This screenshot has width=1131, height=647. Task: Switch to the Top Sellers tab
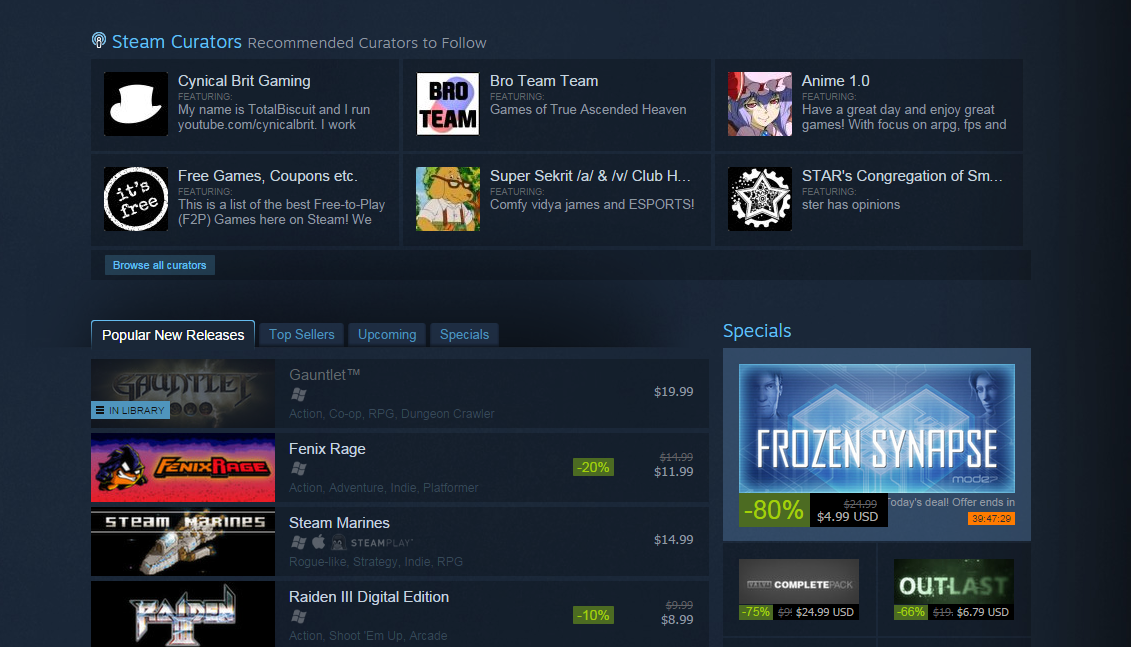[302, 335]
